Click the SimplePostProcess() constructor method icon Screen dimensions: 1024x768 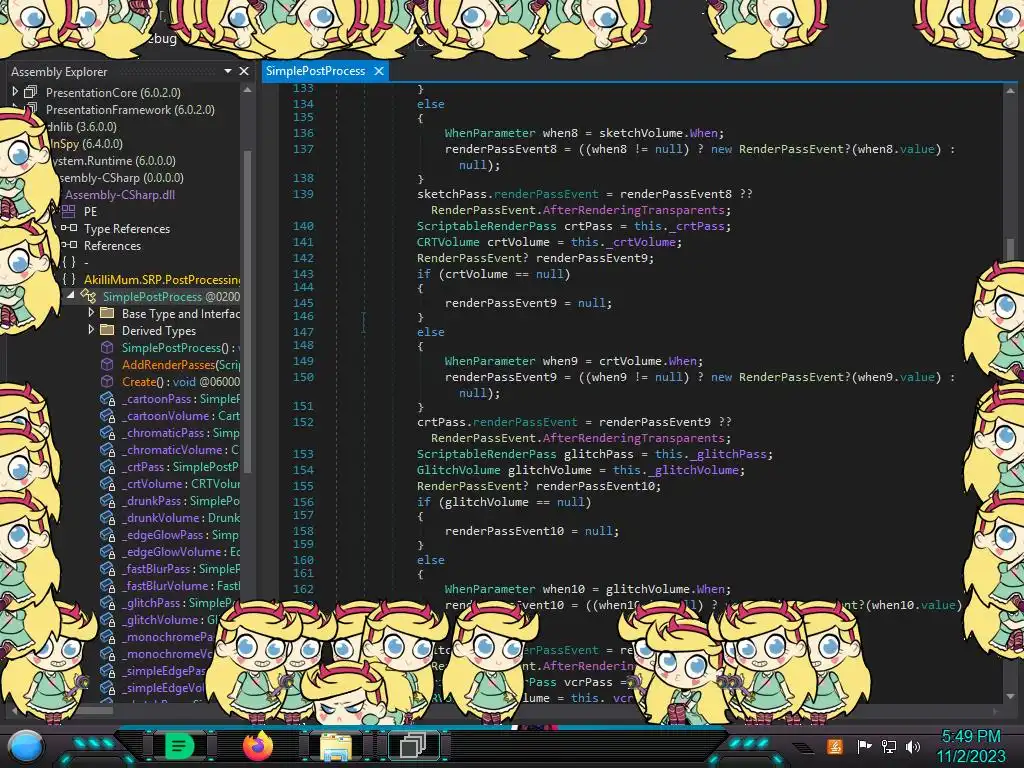[107, 347]
